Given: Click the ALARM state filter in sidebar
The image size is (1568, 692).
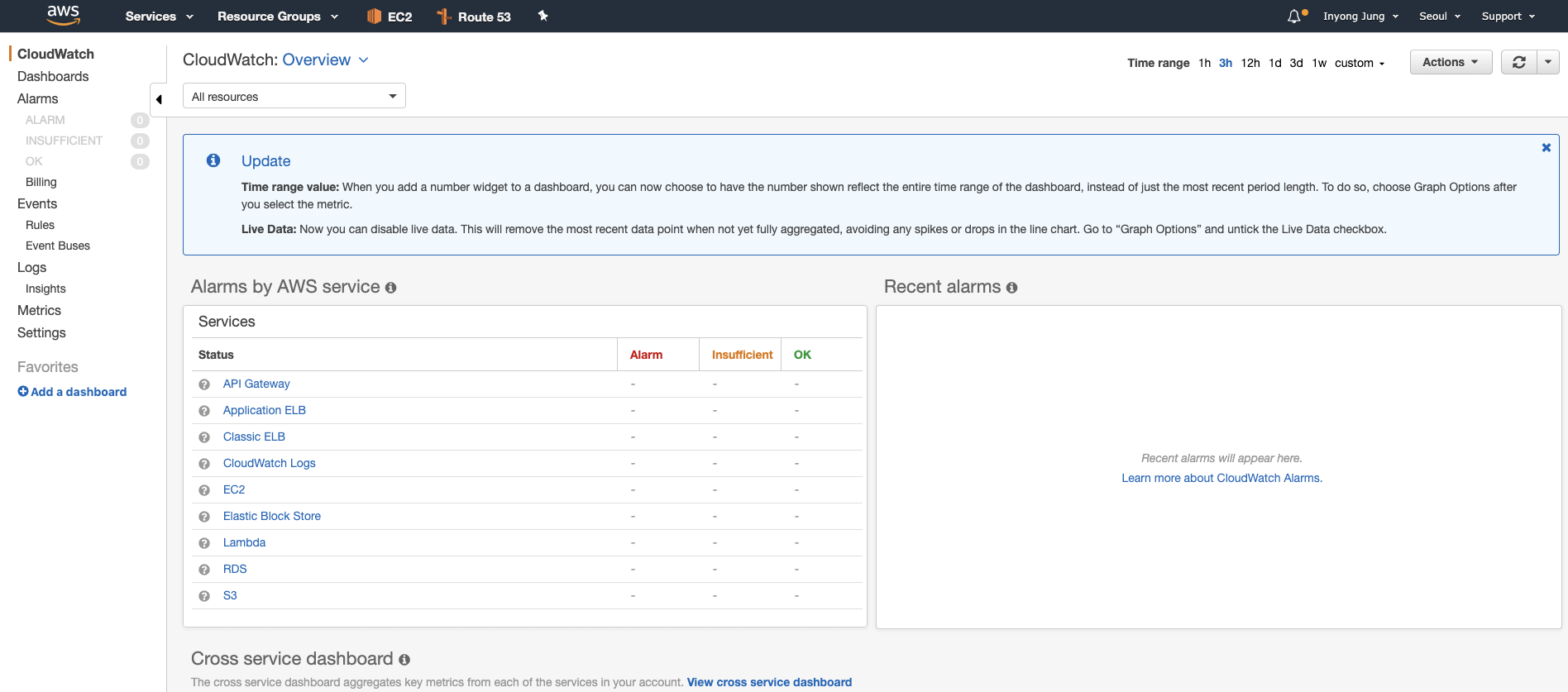Looking at the screenshot, I should click(45, 120).
